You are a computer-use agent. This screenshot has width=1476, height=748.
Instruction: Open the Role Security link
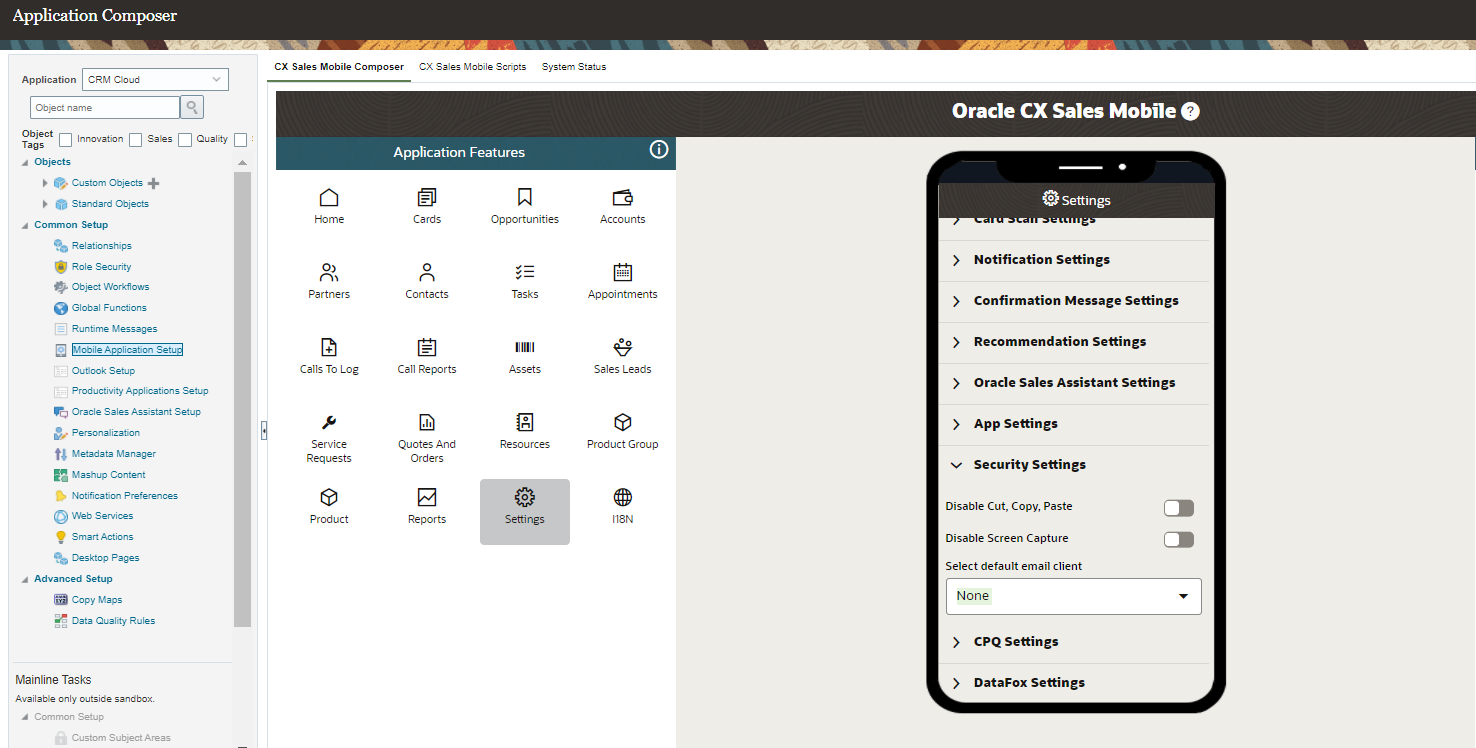102,267
